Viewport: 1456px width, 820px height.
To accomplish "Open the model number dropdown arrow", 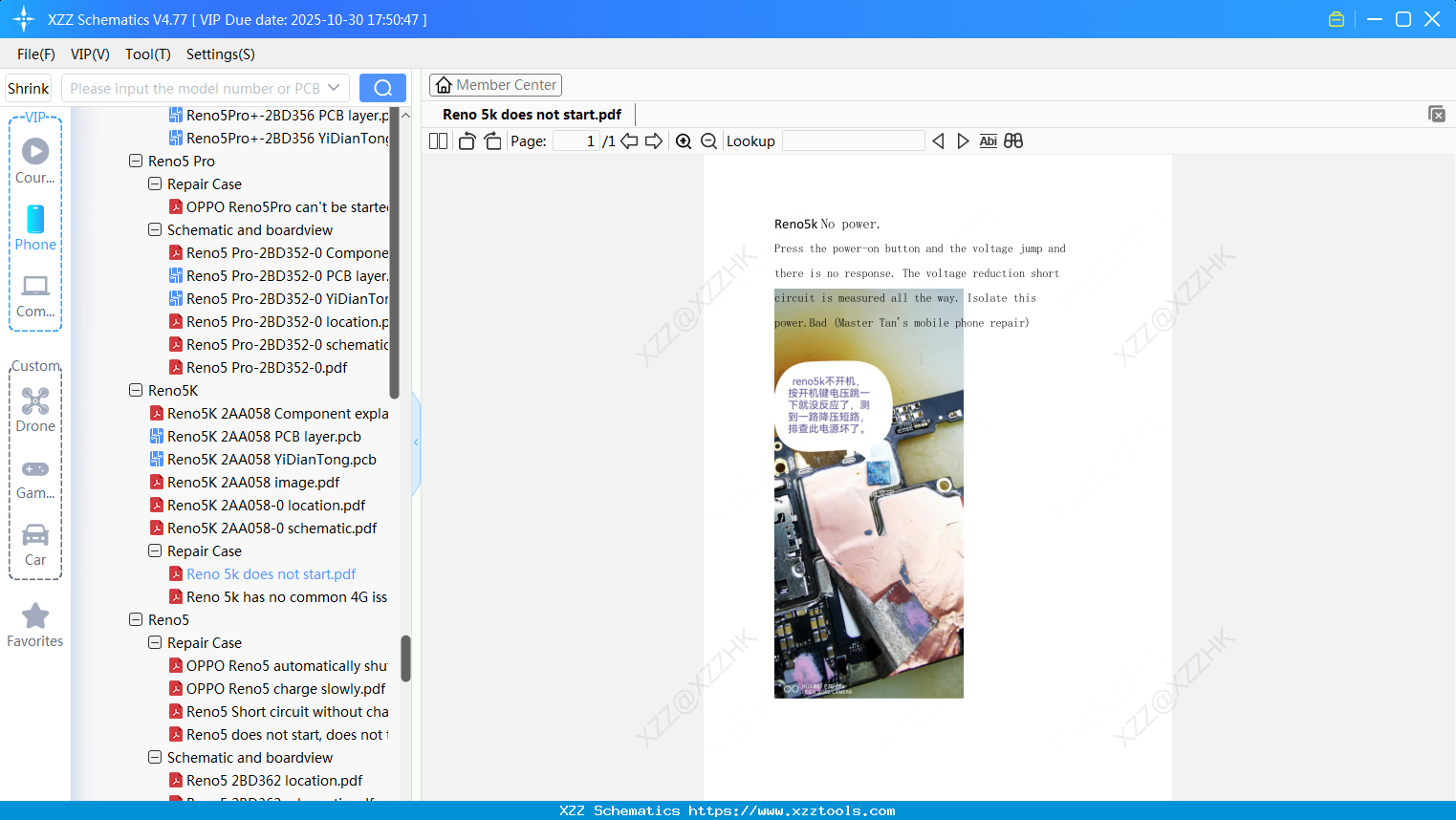I will coord(334,88).
